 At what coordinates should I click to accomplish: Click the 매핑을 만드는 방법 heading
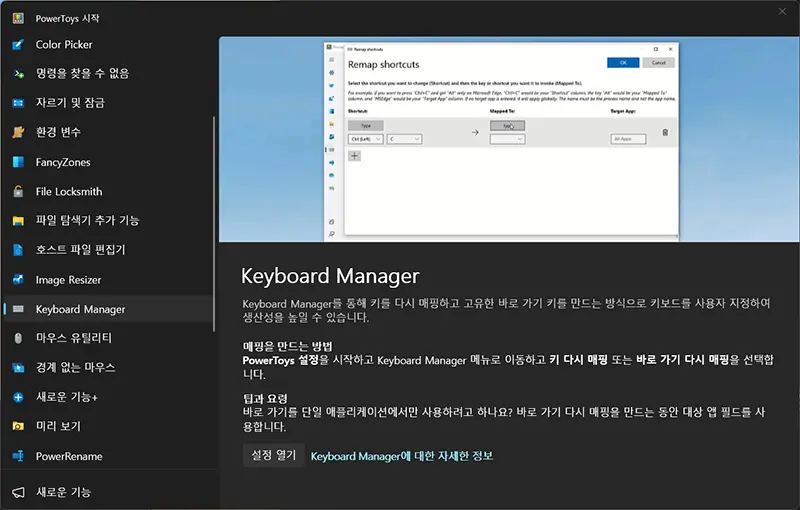coord(287,346)
